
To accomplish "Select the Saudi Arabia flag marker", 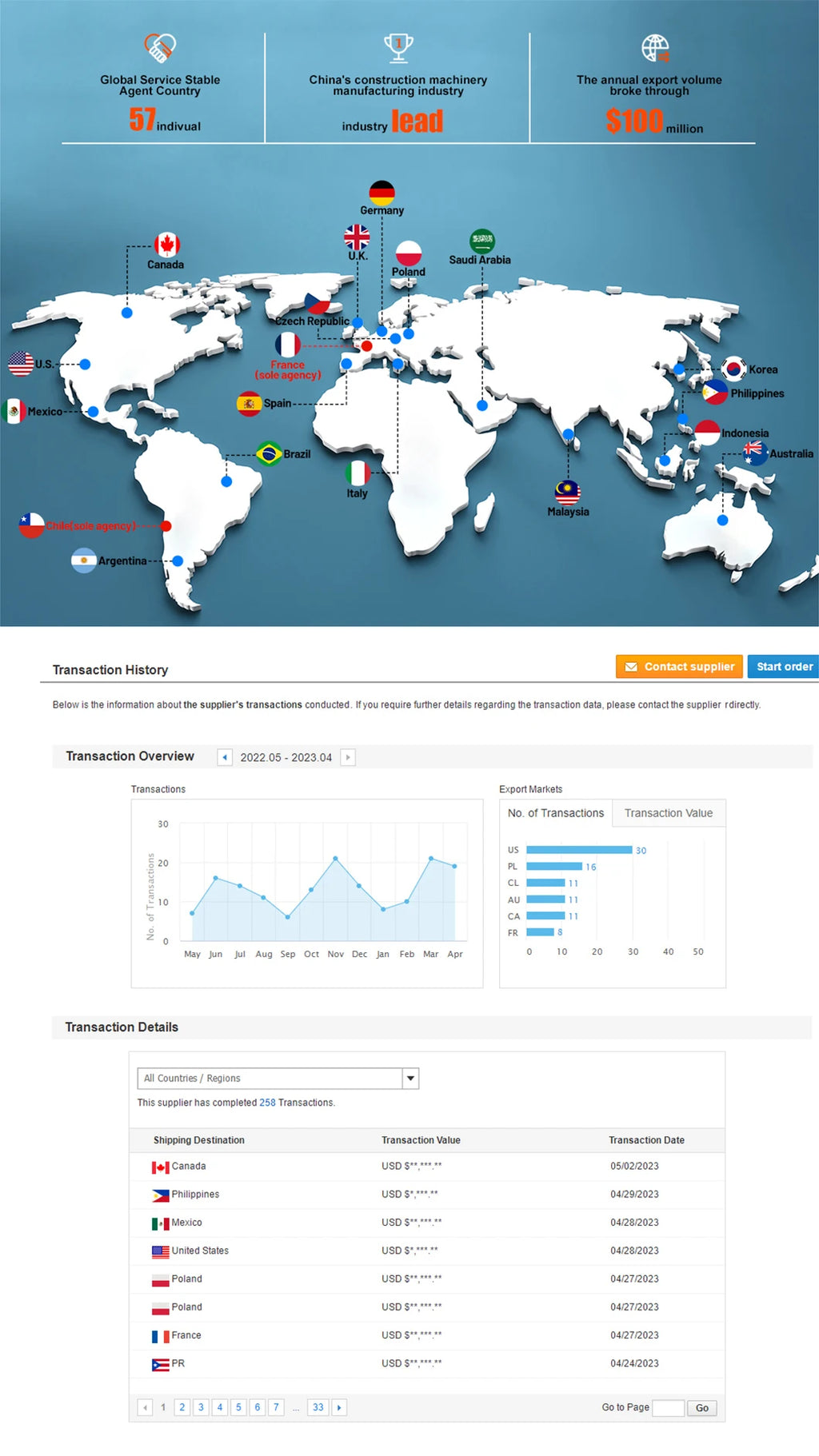I will tap(482, 241).
